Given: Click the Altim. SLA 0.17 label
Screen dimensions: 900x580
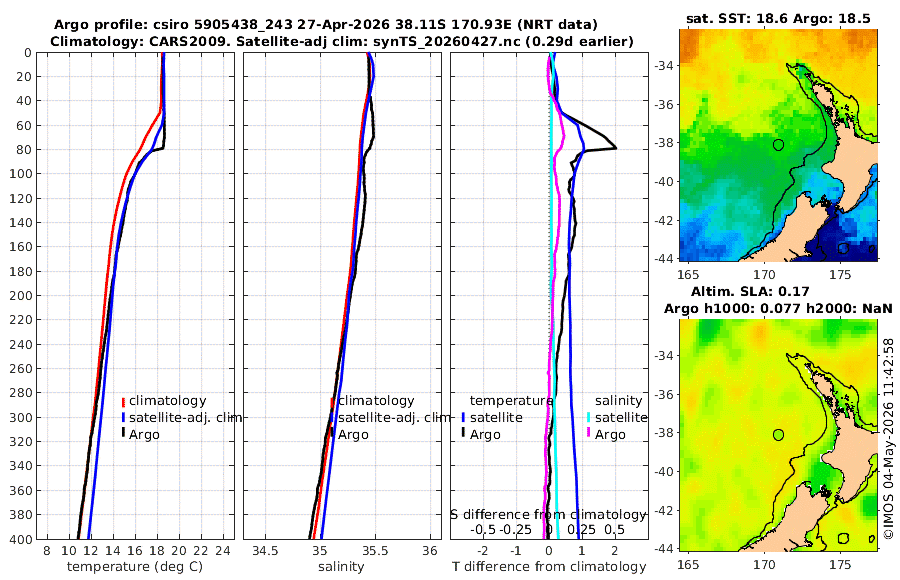Looking at the screenshot, I should coord(750,291).
